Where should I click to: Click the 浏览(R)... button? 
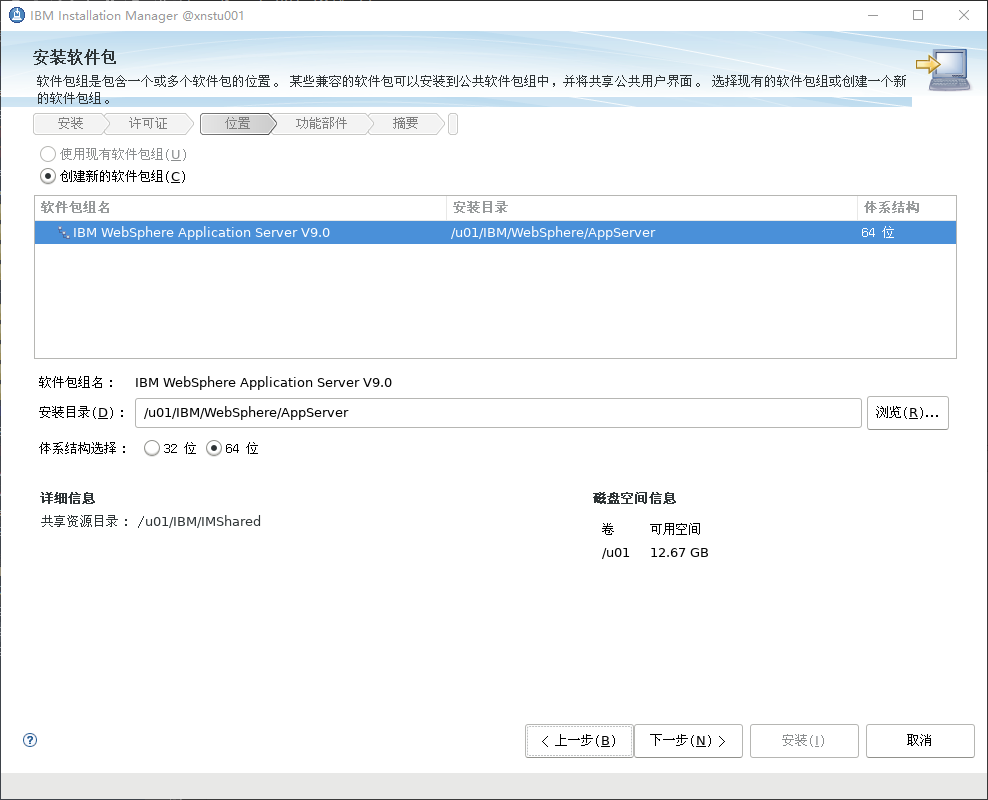click(x=907, y=413)
